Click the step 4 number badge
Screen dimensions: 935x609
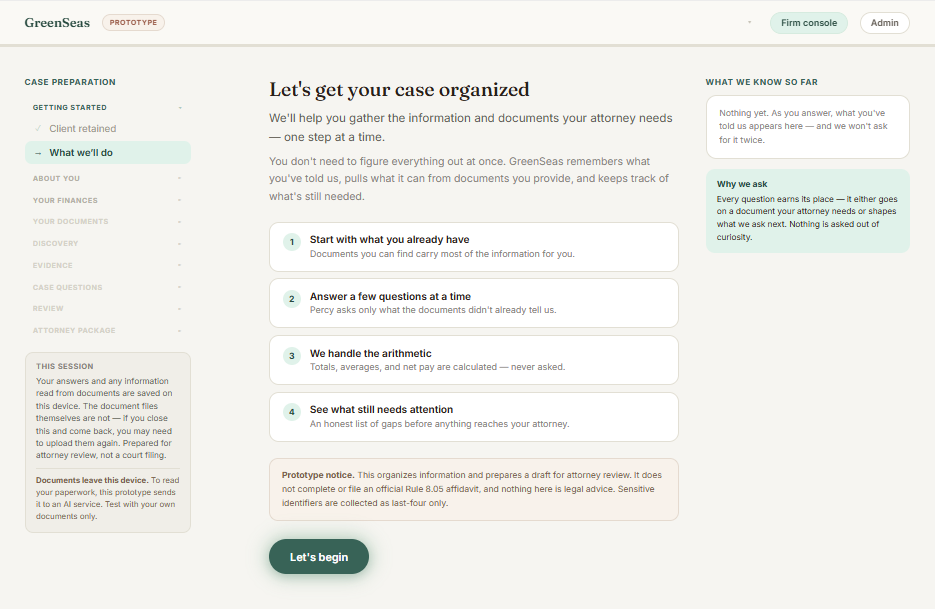292,412
